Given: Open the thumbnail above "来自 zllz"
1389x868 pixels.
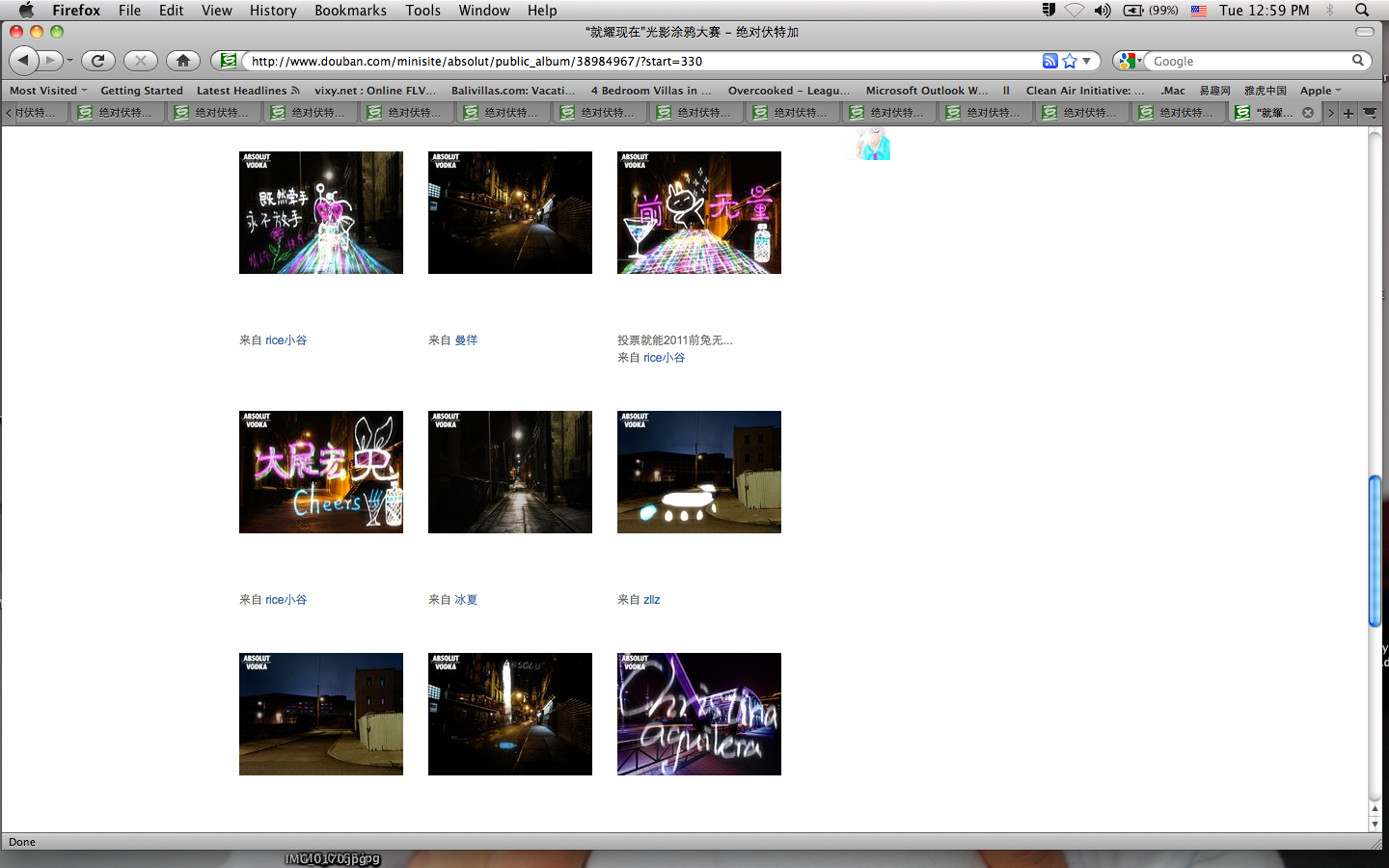Looking at the screenshot, I should click(699, 472).
